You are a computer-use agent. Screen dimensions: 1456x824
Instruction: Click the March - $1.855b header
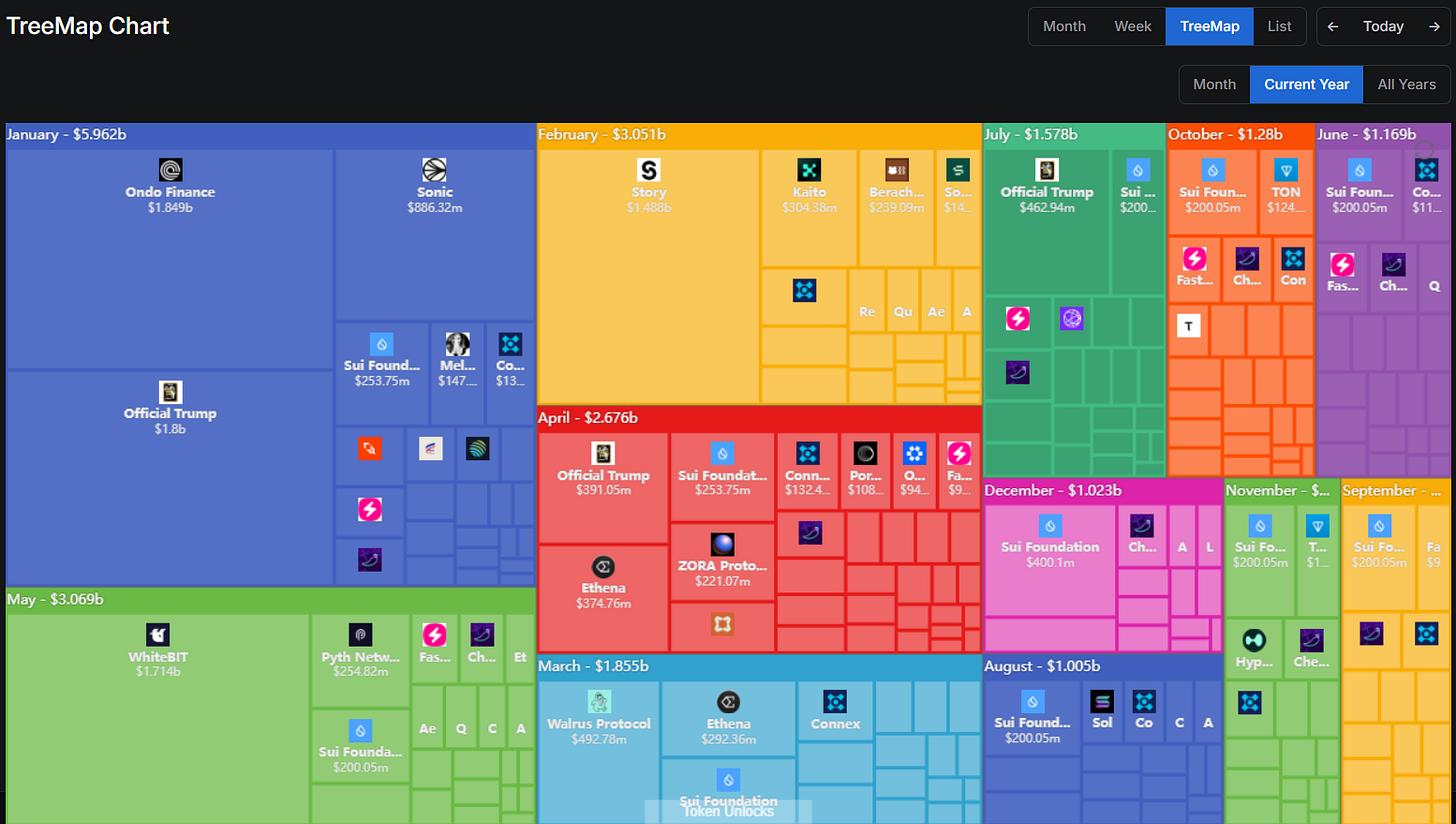tap(593, 666)
